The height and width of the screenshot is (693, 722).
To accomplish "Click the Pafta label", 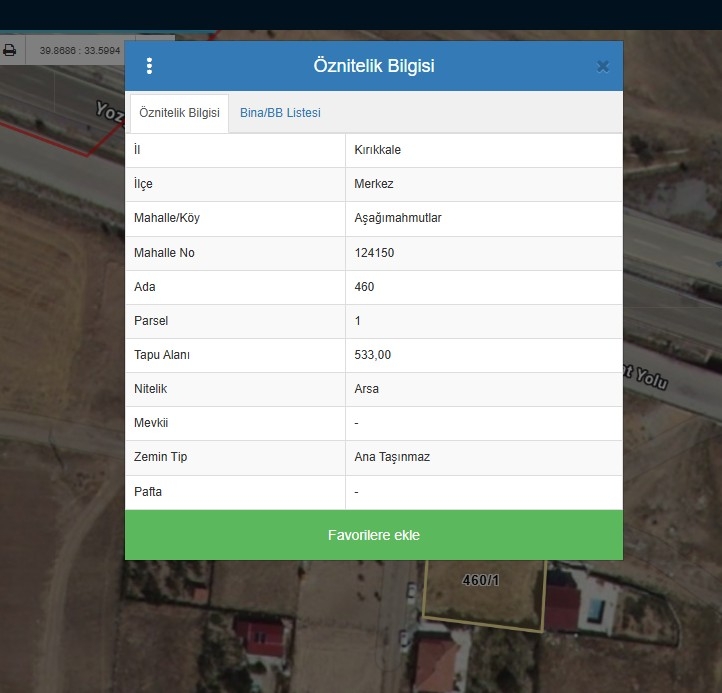I will click(x=148, y=492).
